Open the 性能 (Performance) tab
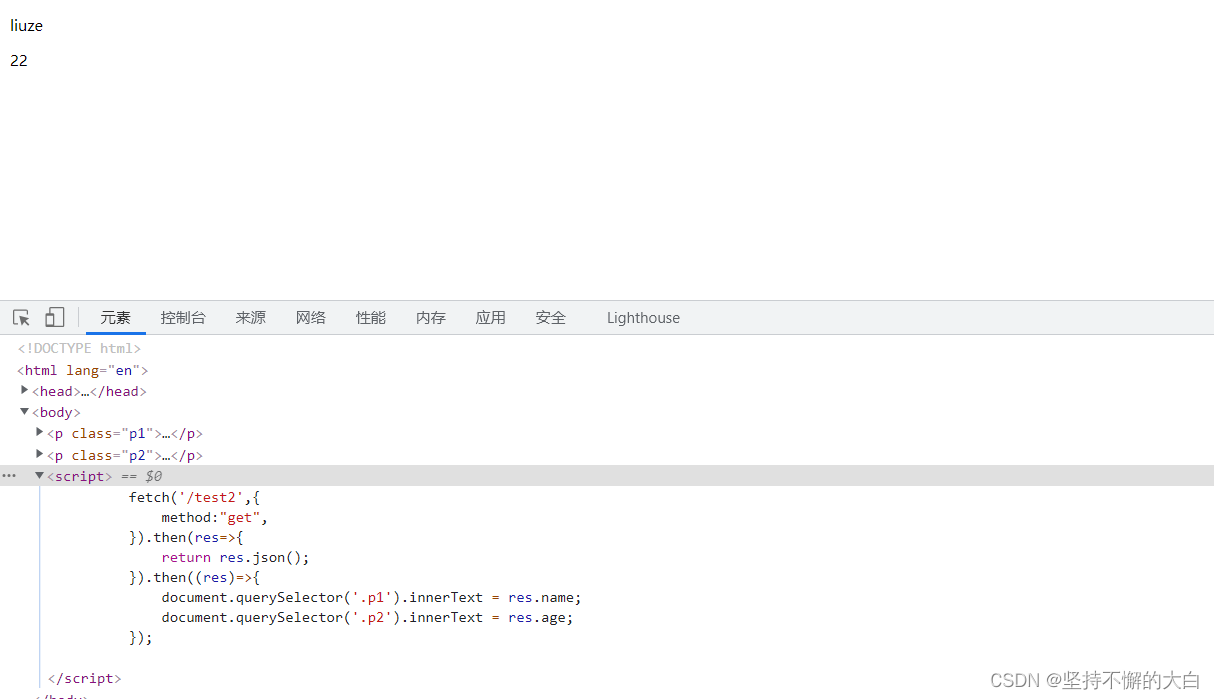Viewport: 1214px width, 699px height. coord(371,317)
